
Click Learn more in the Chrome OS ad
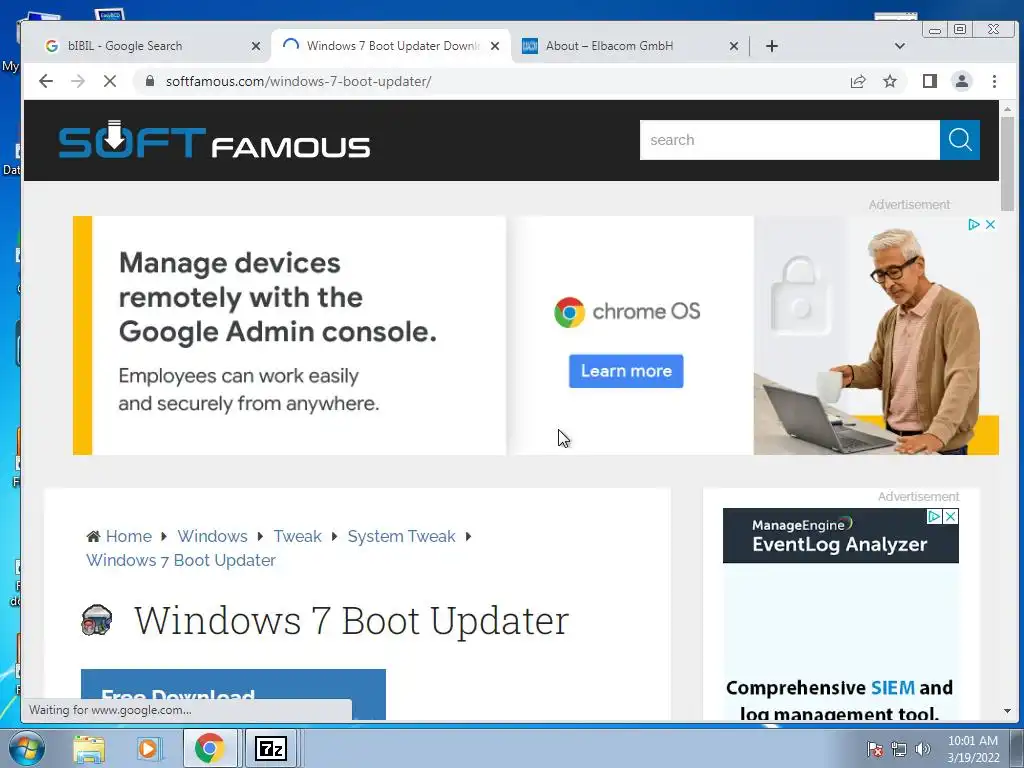click(x=626, y=371)
